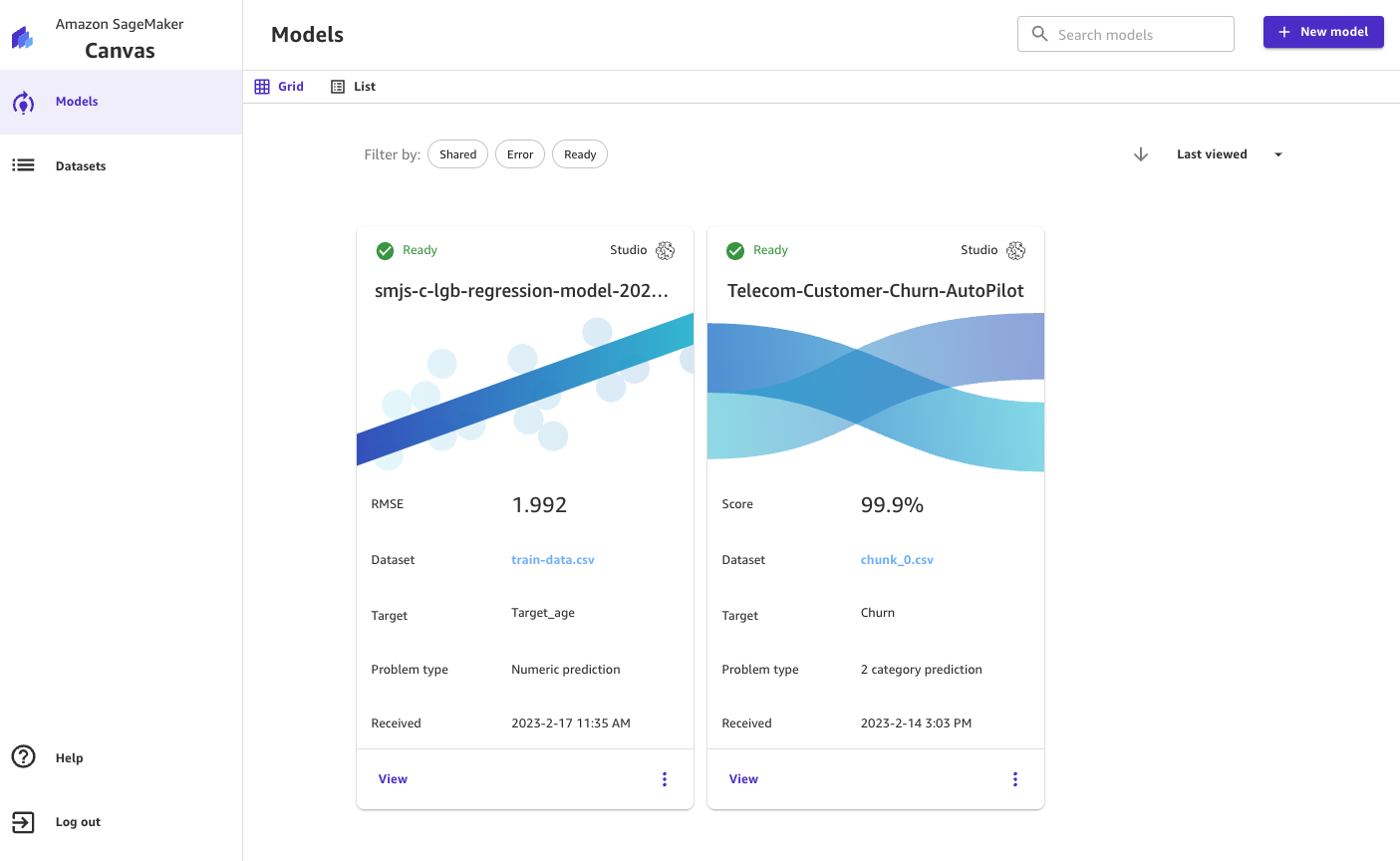Click the Studio brain icon on Telecom churn card
Image resolution: width=1400 pixels, height=861 pixels.
click(x=1015, y=250)
